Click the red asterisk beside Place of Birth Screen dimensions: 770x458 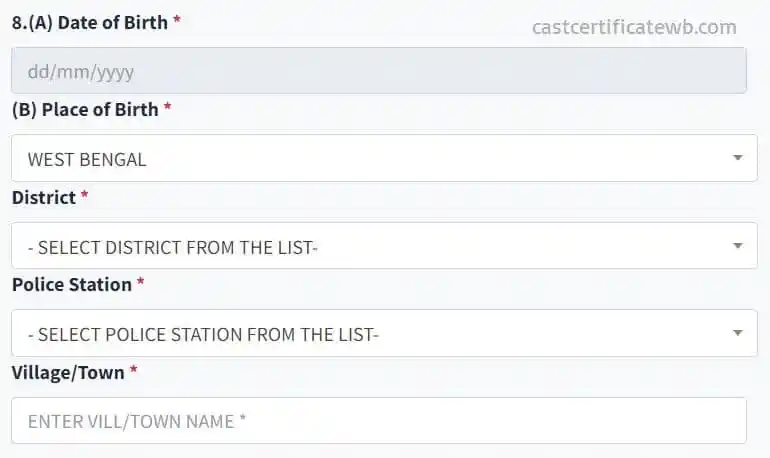[x=167, y=109]
